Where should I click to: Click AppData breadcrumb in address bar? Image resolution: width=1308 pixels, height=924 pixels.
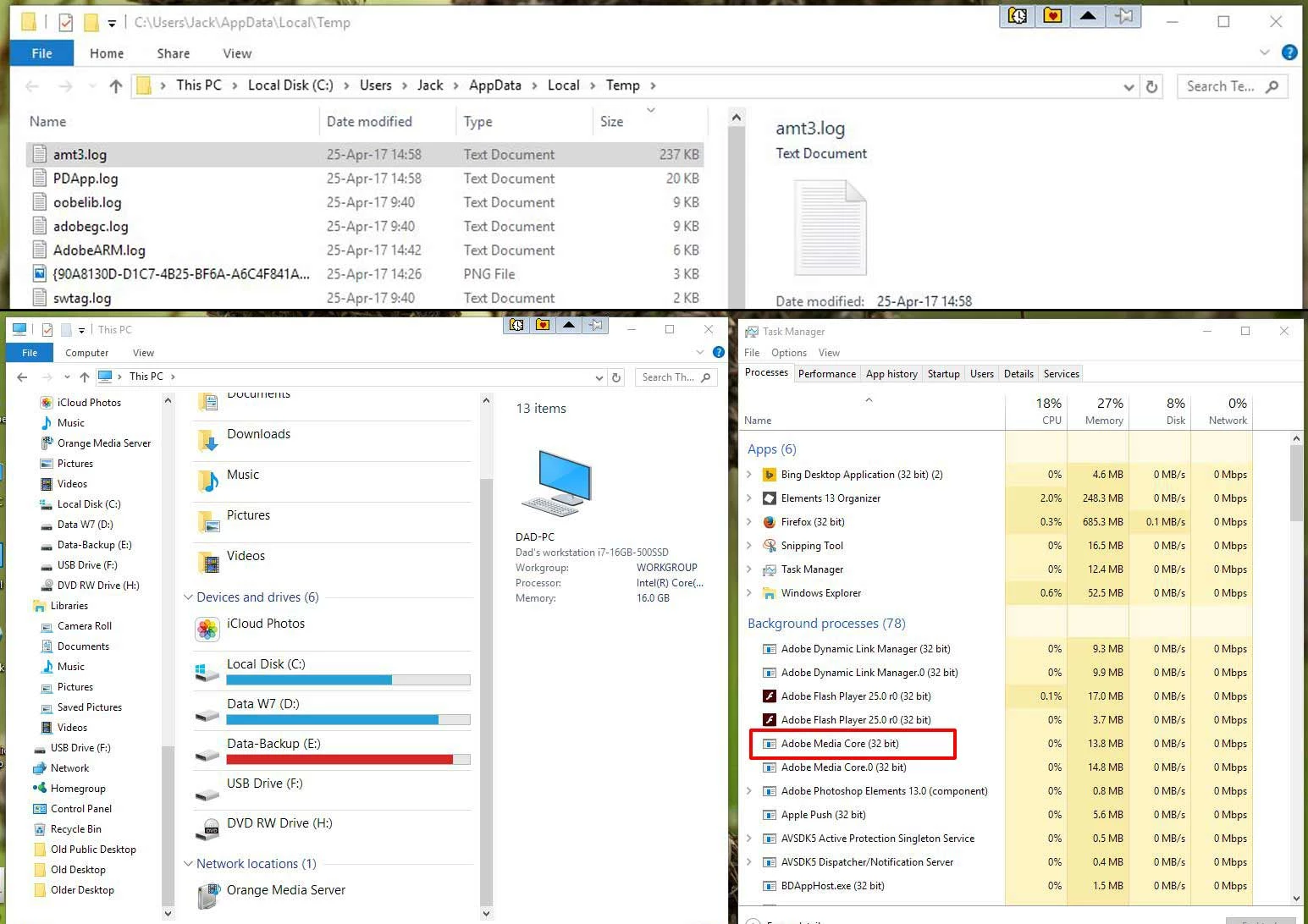pos(495,85)
